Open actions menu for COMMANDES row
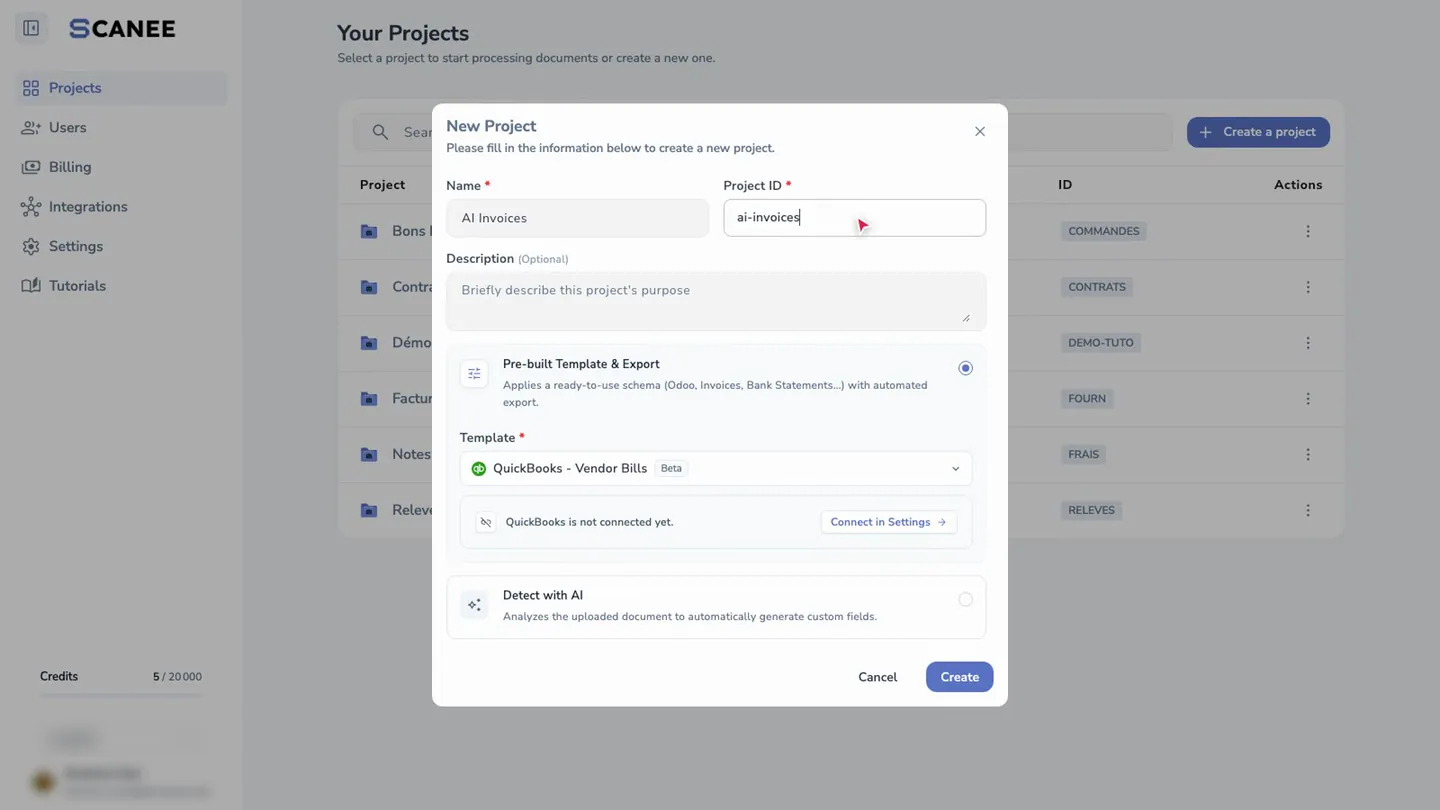1440x810 pixels. [x=1308, y=231]
